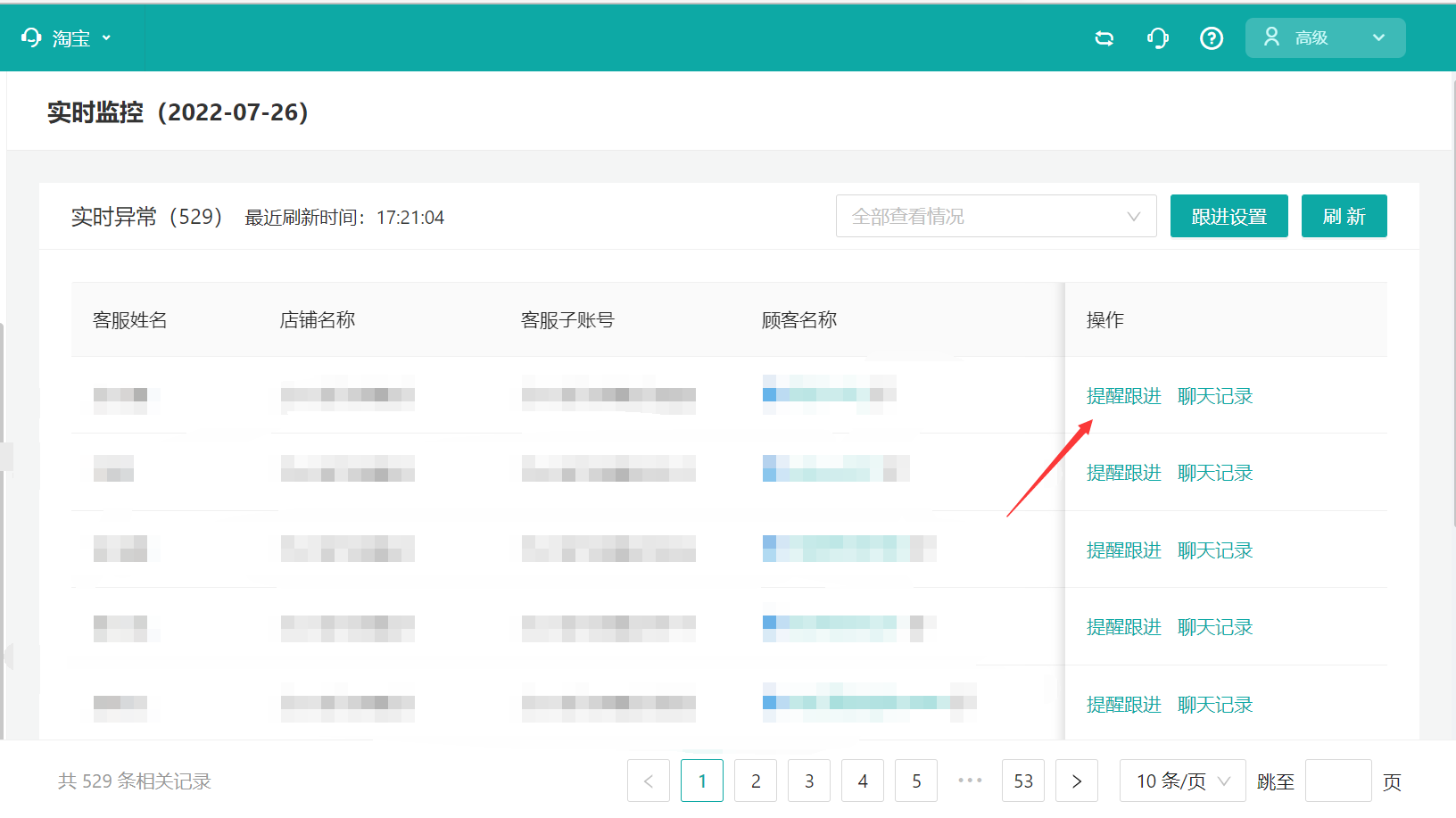Go to last page 53
1456x818 pixels.
(x=1023, y=781)
